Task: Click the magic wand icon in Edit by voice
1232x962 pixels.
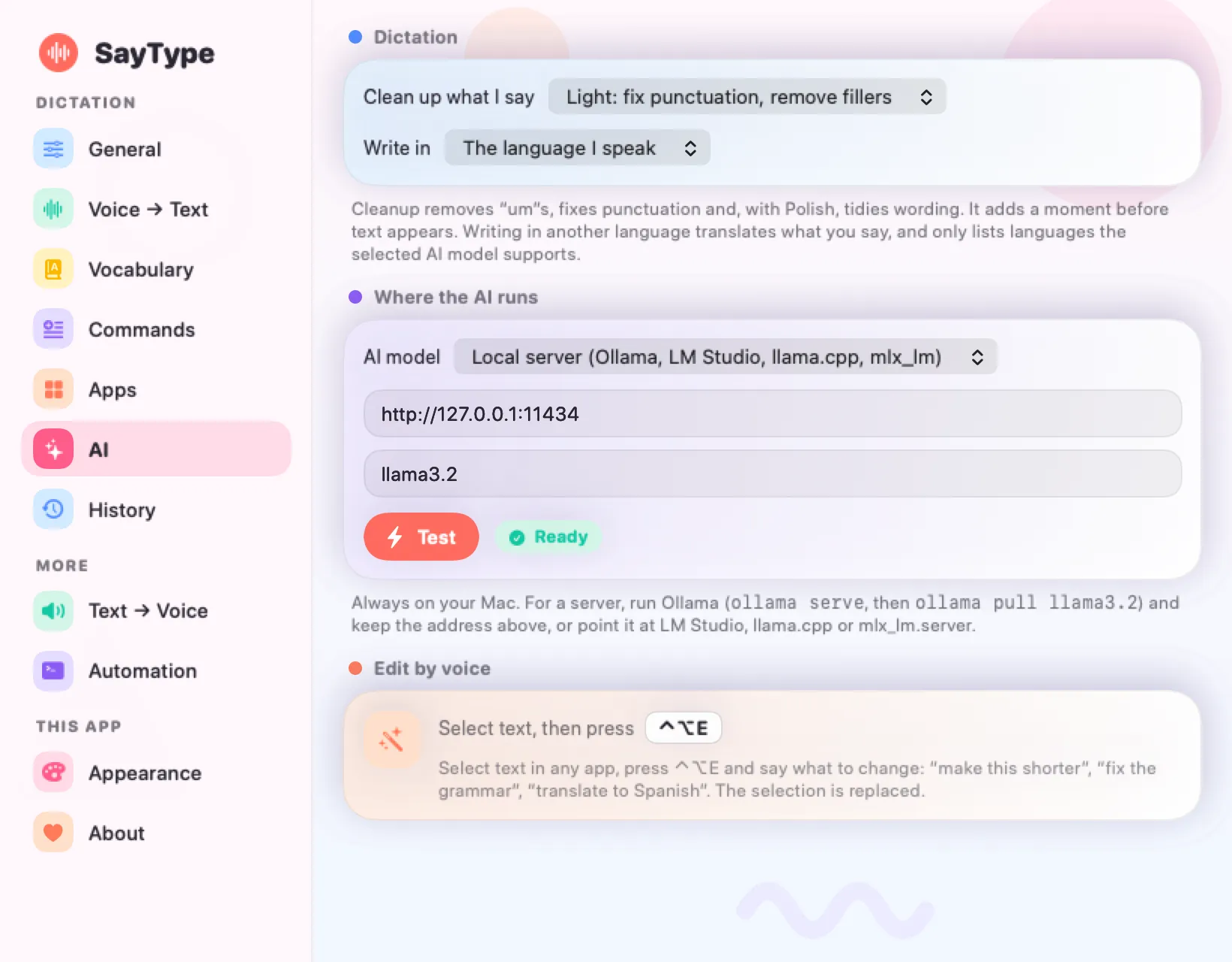Action: point(391,740)
